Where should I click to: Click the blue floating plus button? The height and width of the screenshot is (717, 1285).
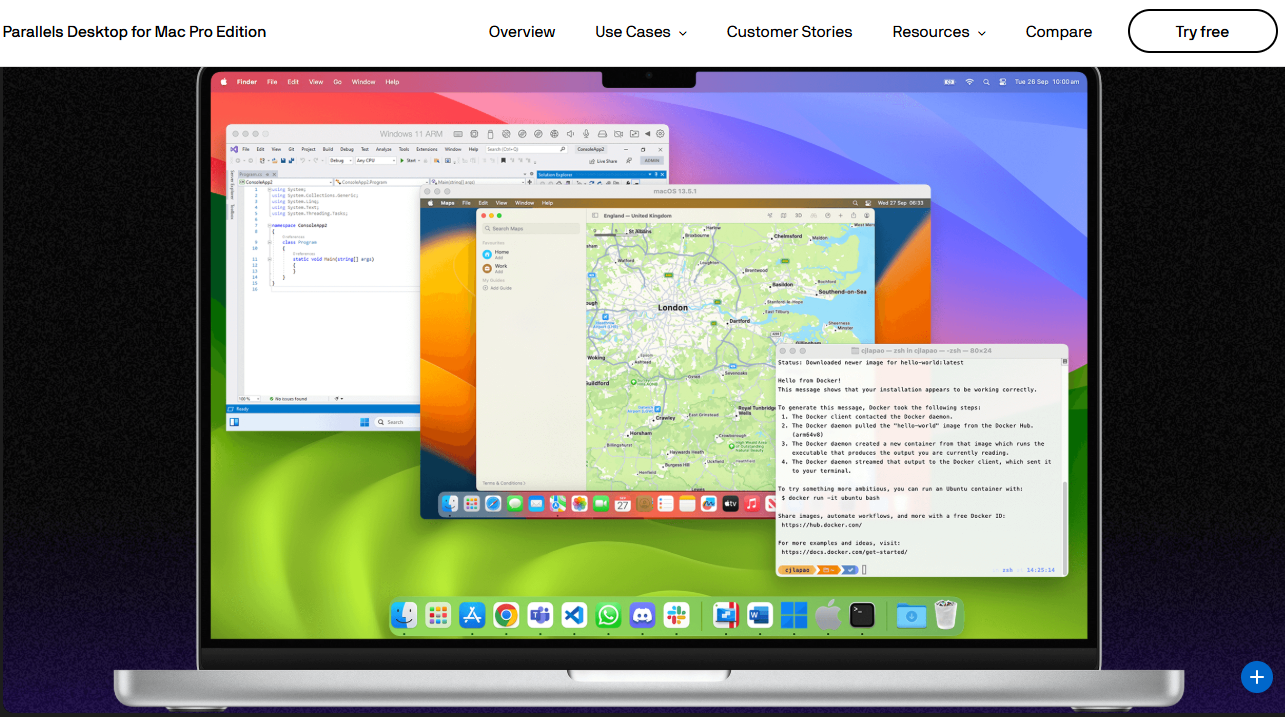coord(1257,677)
